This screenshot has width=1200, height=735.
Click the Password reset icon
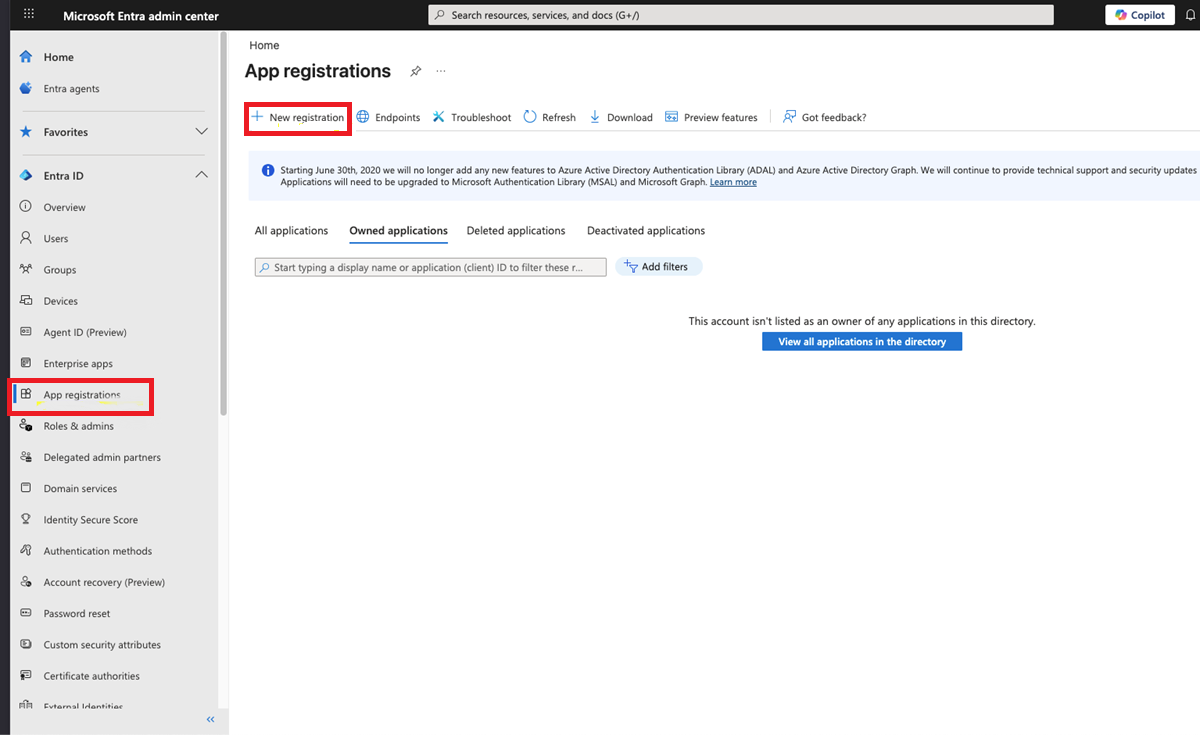(x=26, y=613)
